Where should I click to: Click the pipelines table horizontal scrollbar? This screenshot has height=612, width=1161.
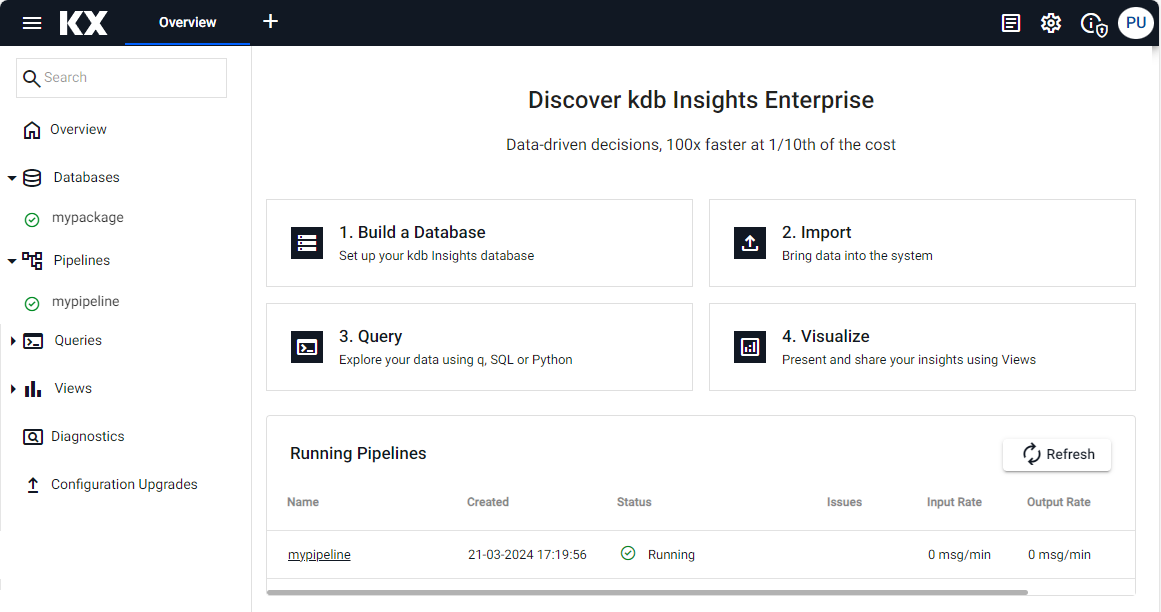[x=647, y=593]
